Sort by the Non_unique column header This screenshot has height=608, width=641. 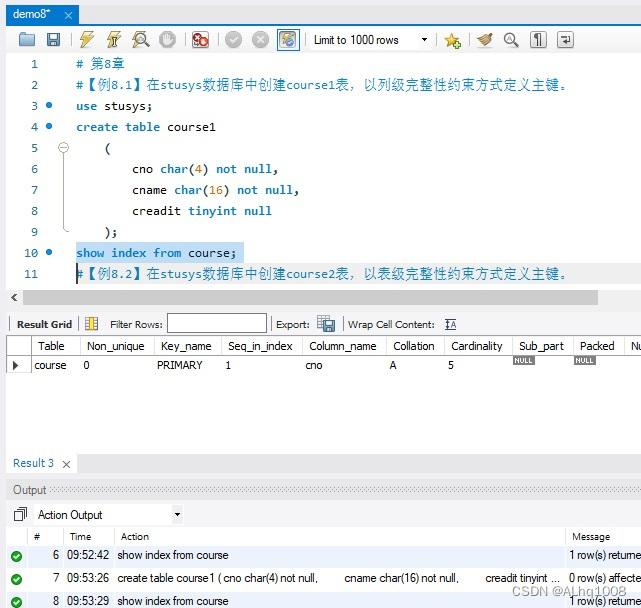pos(117,346)
